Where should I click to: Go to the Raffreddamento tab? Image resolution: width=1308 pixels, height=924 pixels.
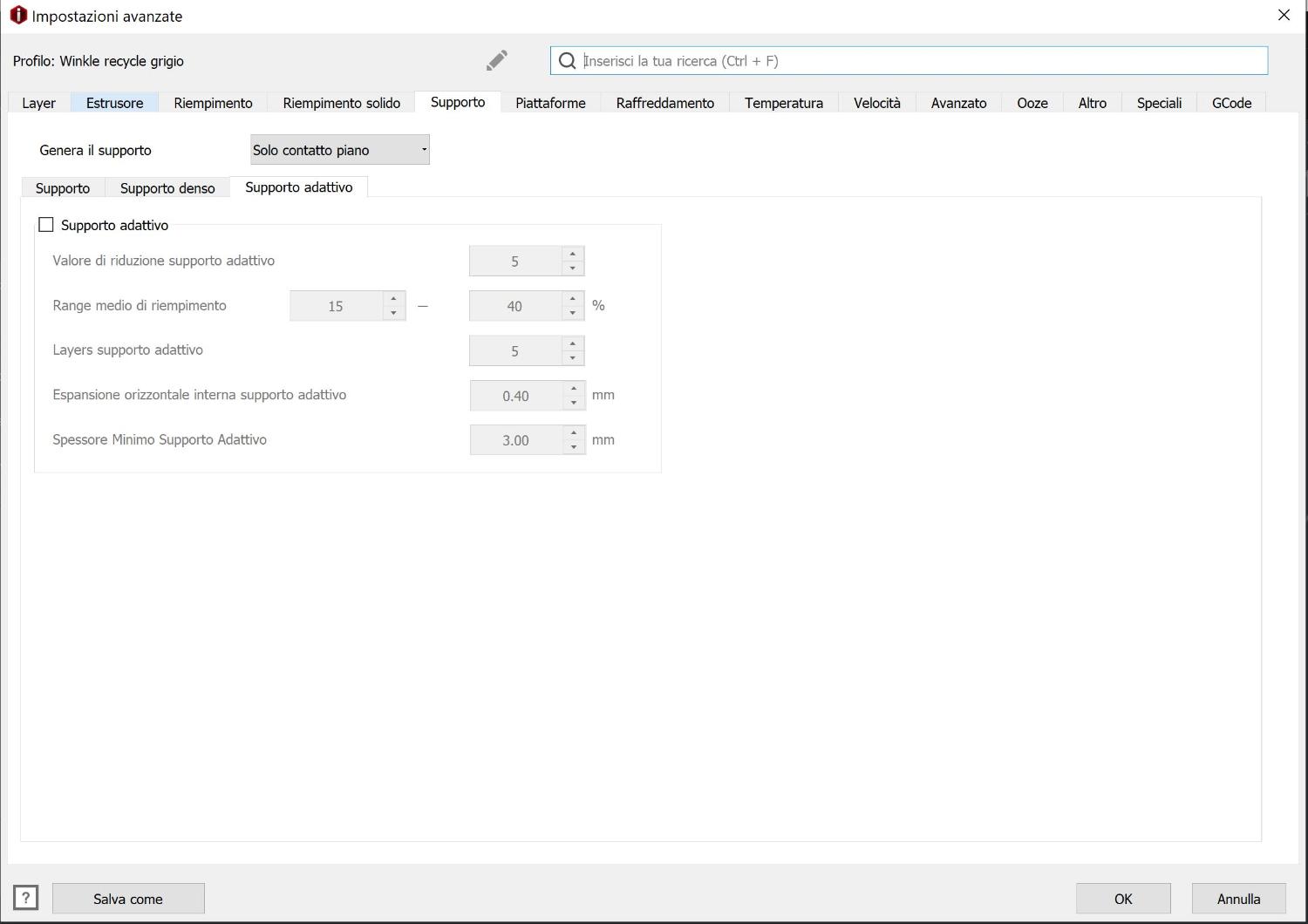664,103
